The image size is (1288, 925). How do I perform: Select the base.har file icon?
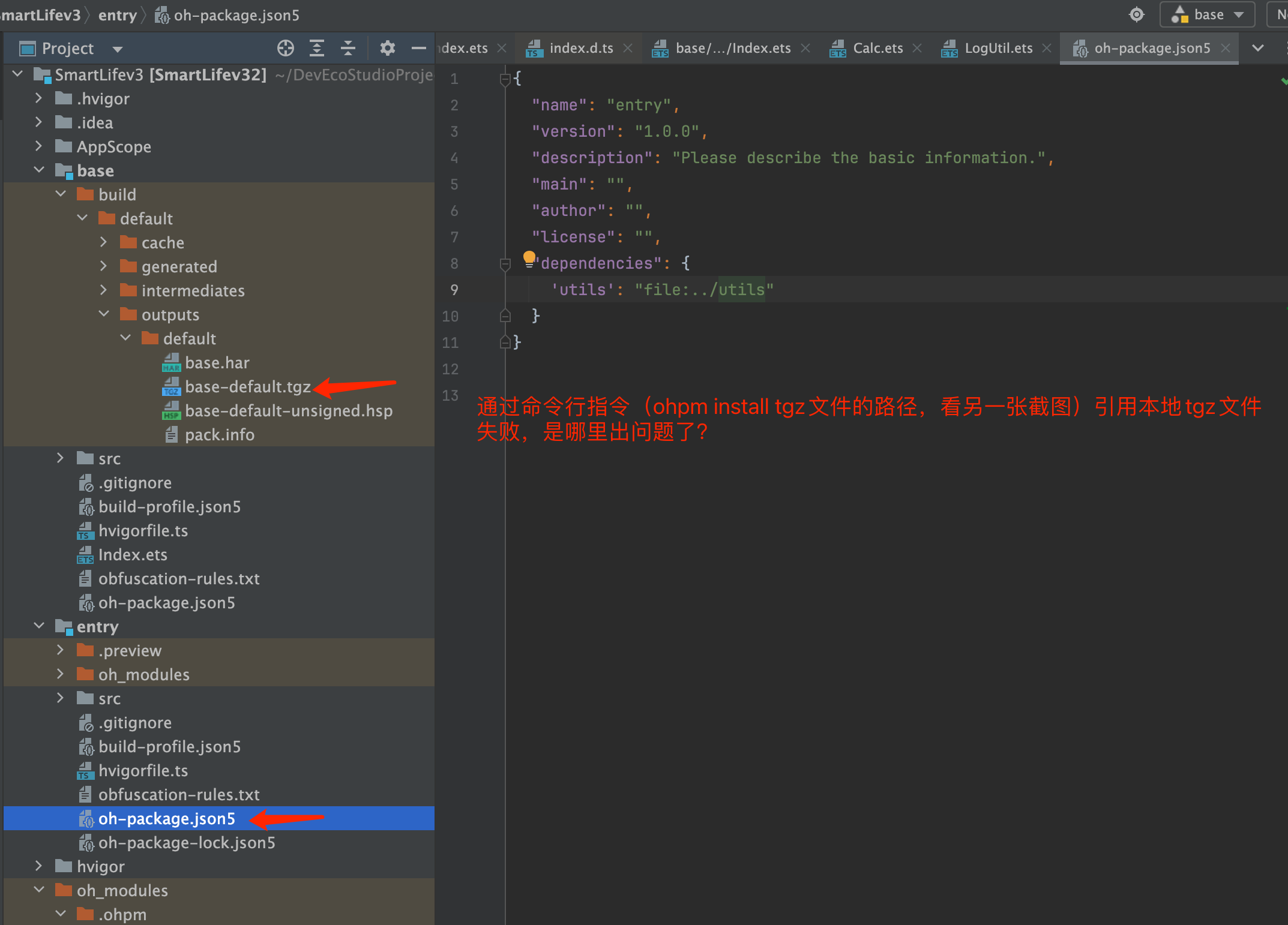coord(172,362)
